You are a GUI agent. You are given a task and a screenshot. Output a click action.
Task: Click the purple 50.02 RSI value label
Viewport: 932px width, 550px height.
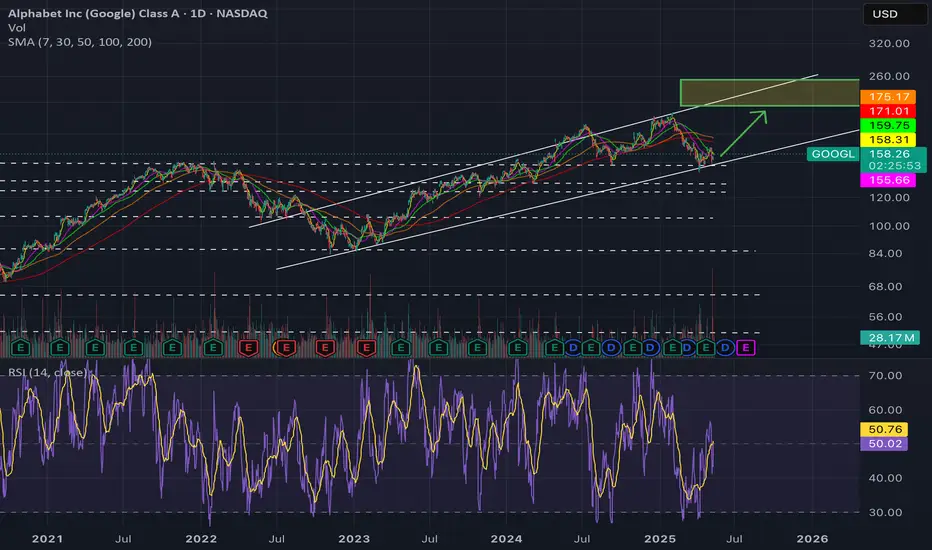[x=884, y=444]
